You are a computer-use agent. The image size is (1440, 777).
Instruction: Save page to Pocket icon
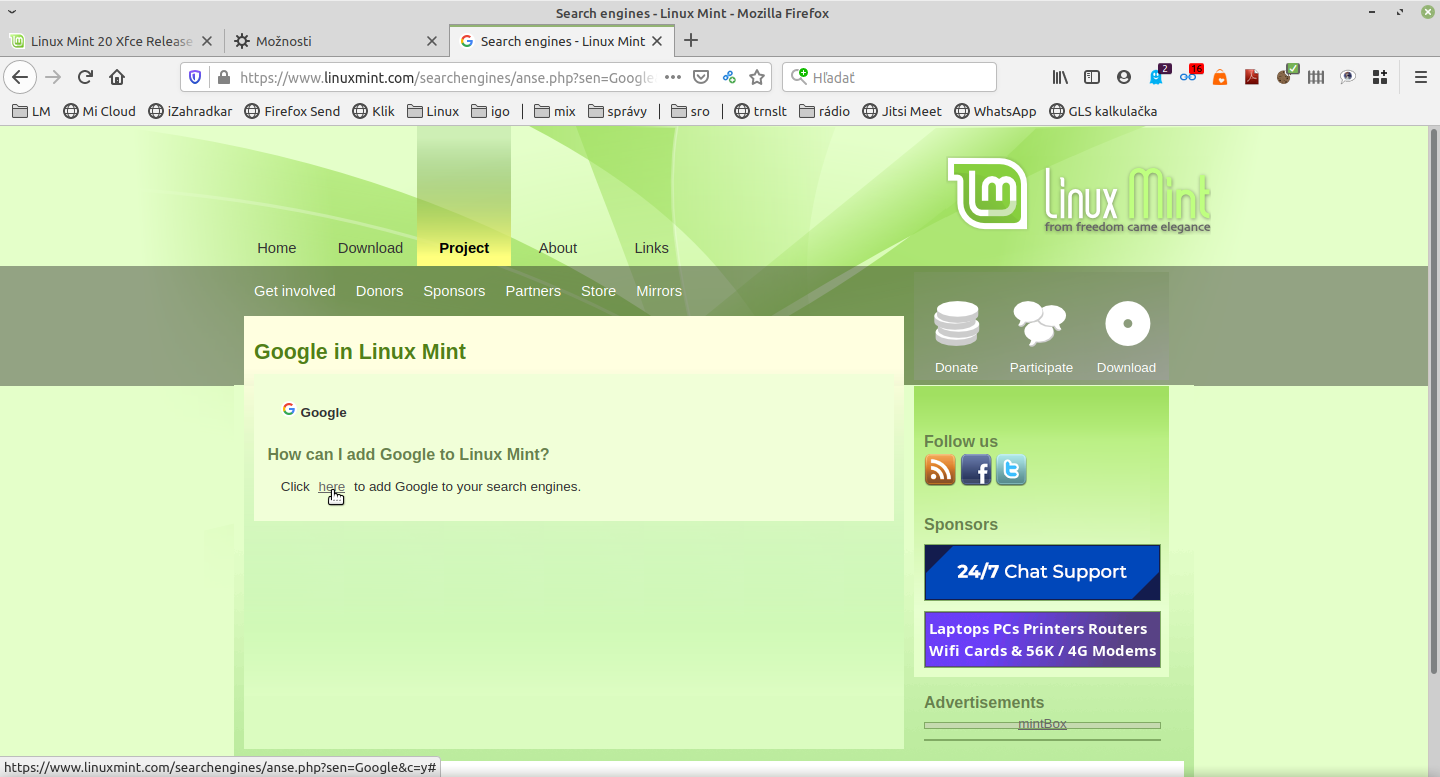point(702,77)
